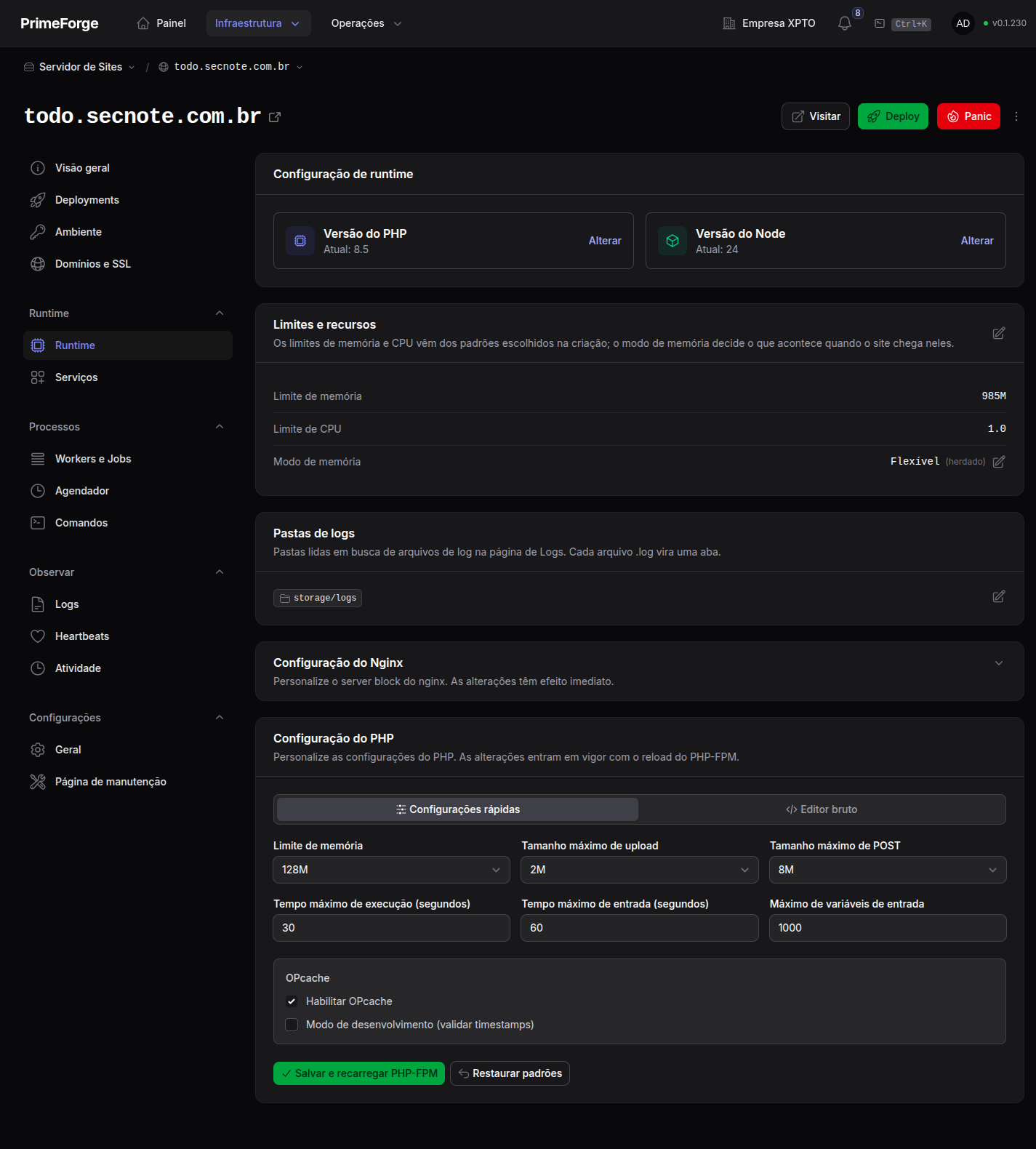Switch to Editor bruto tab
1036x1149 pixels.
click(x=822, y=809)
